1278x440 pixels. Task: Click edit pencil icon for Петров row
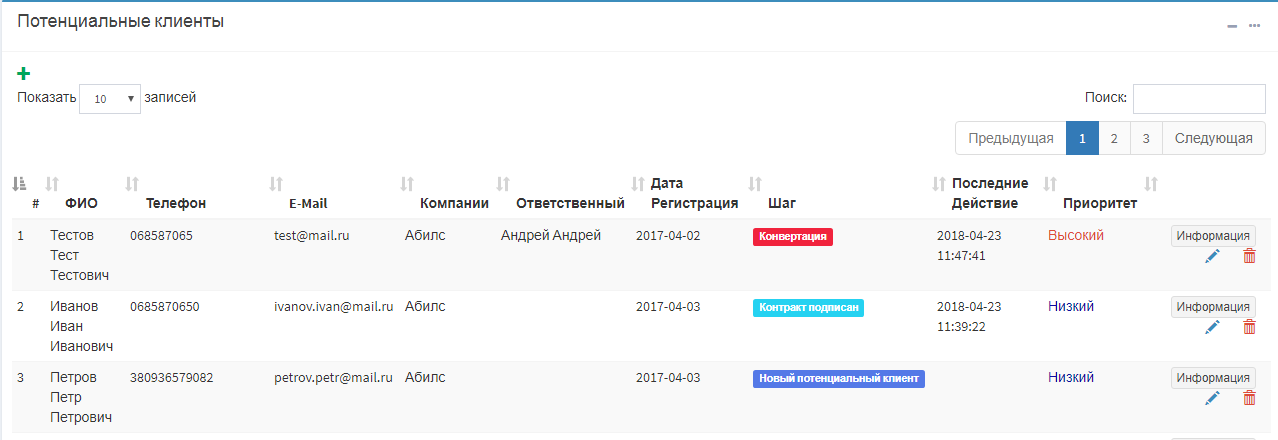1213,398
